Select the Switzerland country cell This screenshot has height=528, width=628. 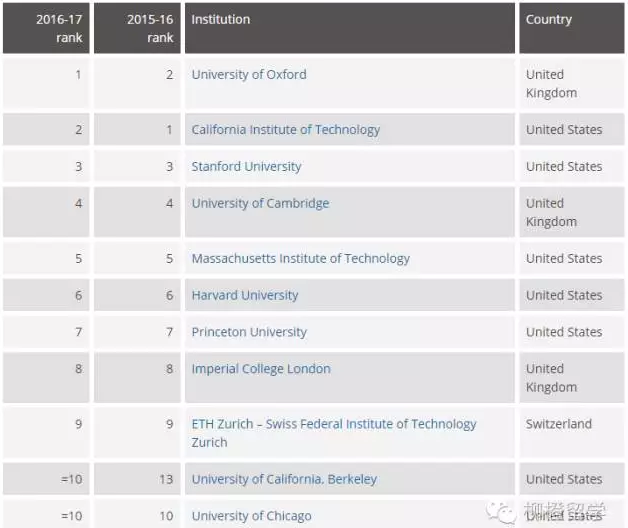[572, 433]
